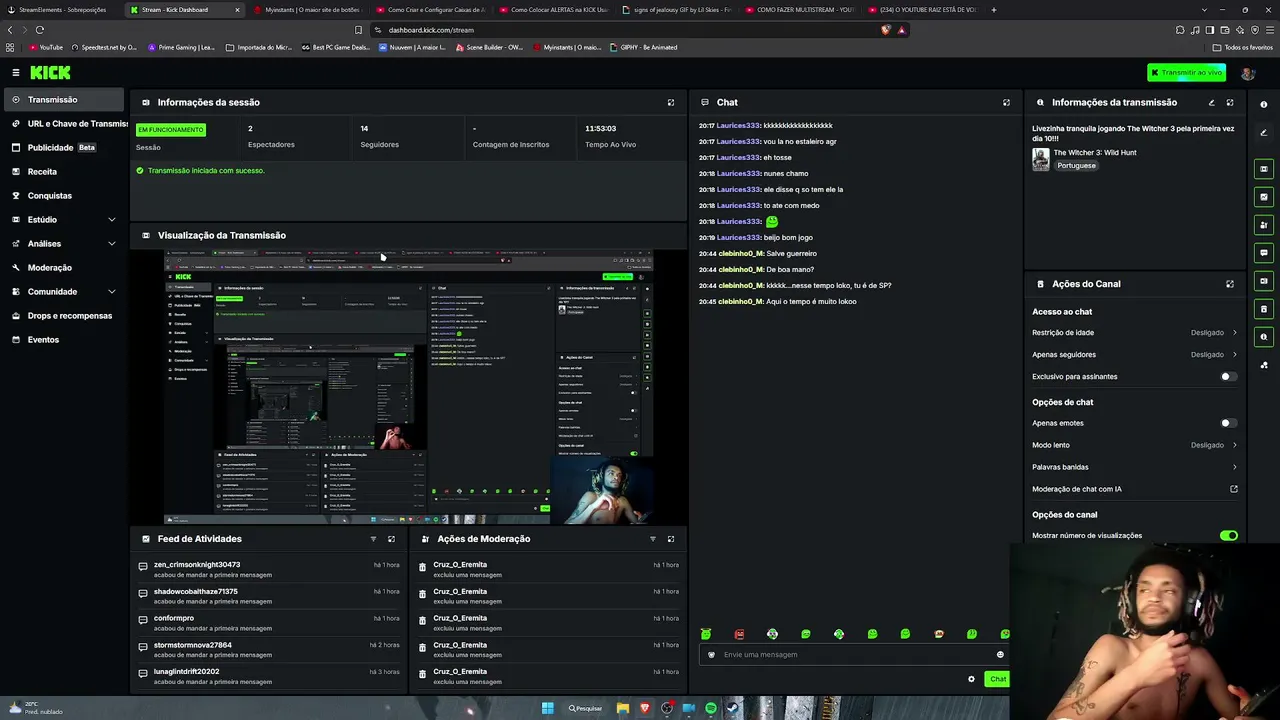Screen dimensions: 1280x720
Task: Disable Mostrar número de visualizações
Action: (x=1228, y=536)
